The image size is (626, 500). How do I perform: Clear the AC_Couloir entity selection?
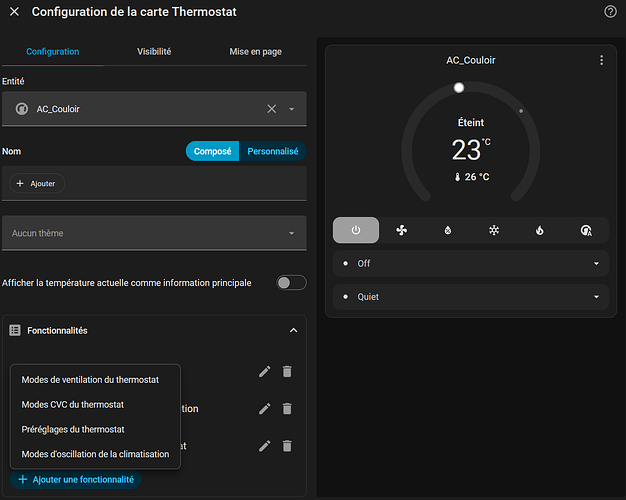pyautogui.click(x=271, y=109)
